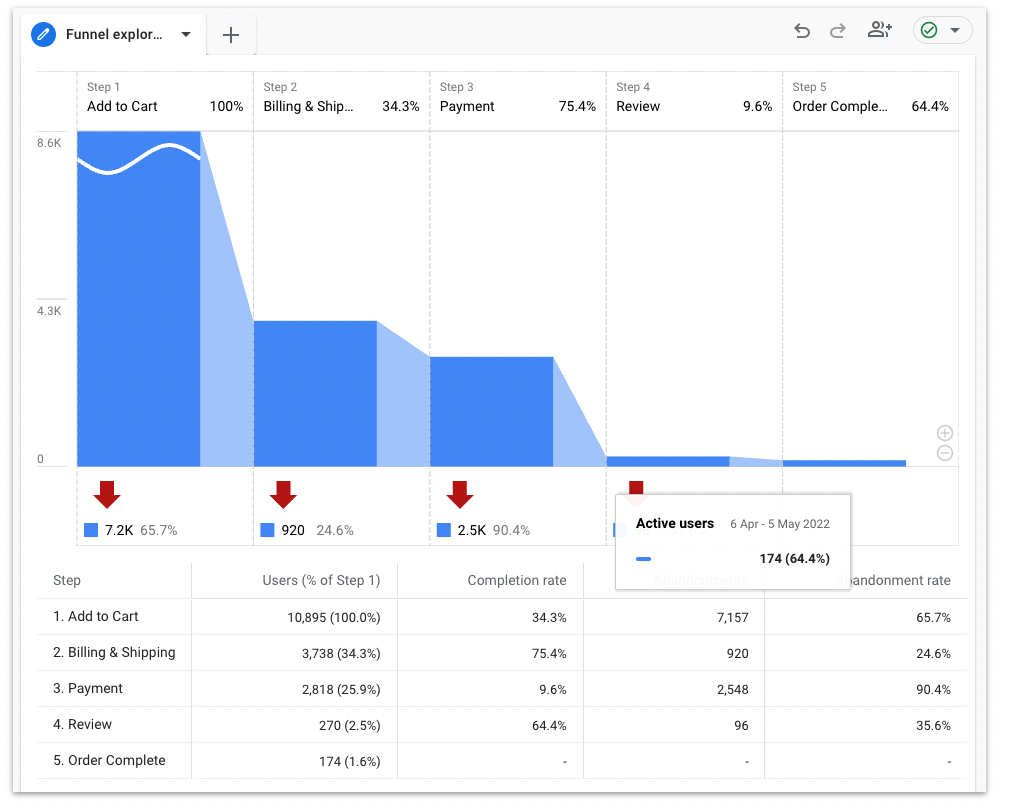Select the Funnel exploration tab
Screen dimensions: 1009x807
pyautogui.click(x=113, y=34)
